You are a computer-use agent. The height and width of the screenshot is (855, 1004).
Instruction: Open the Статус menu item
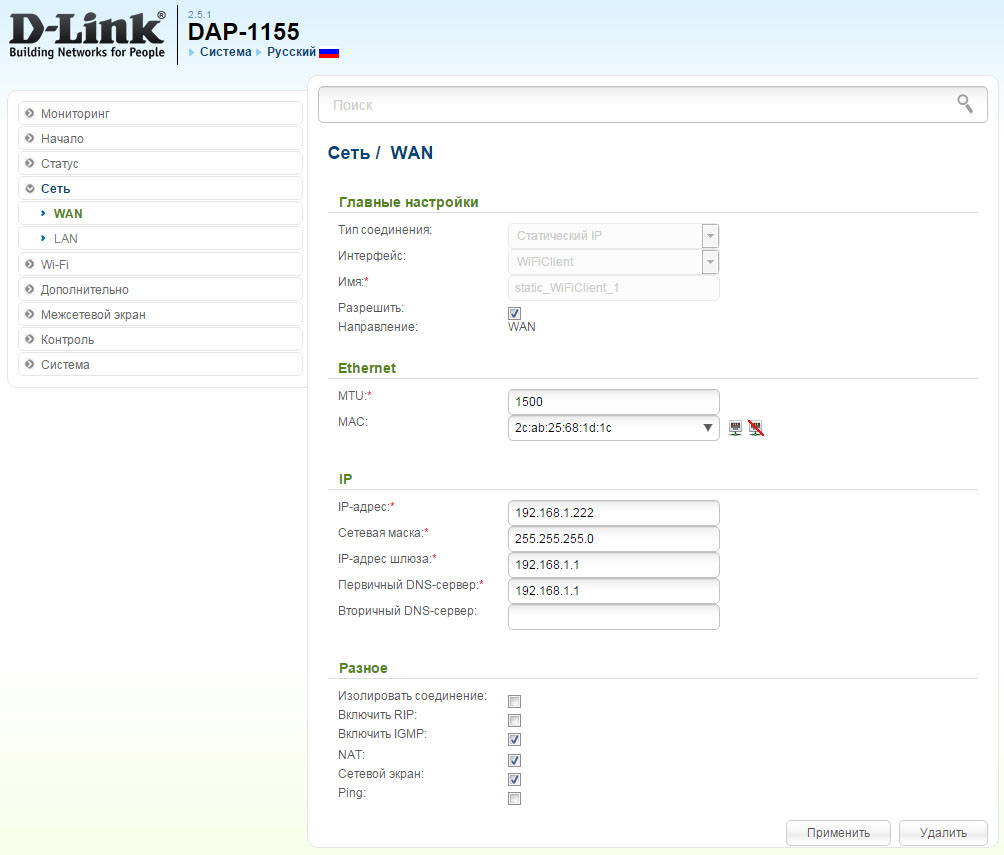coord(59,163)
